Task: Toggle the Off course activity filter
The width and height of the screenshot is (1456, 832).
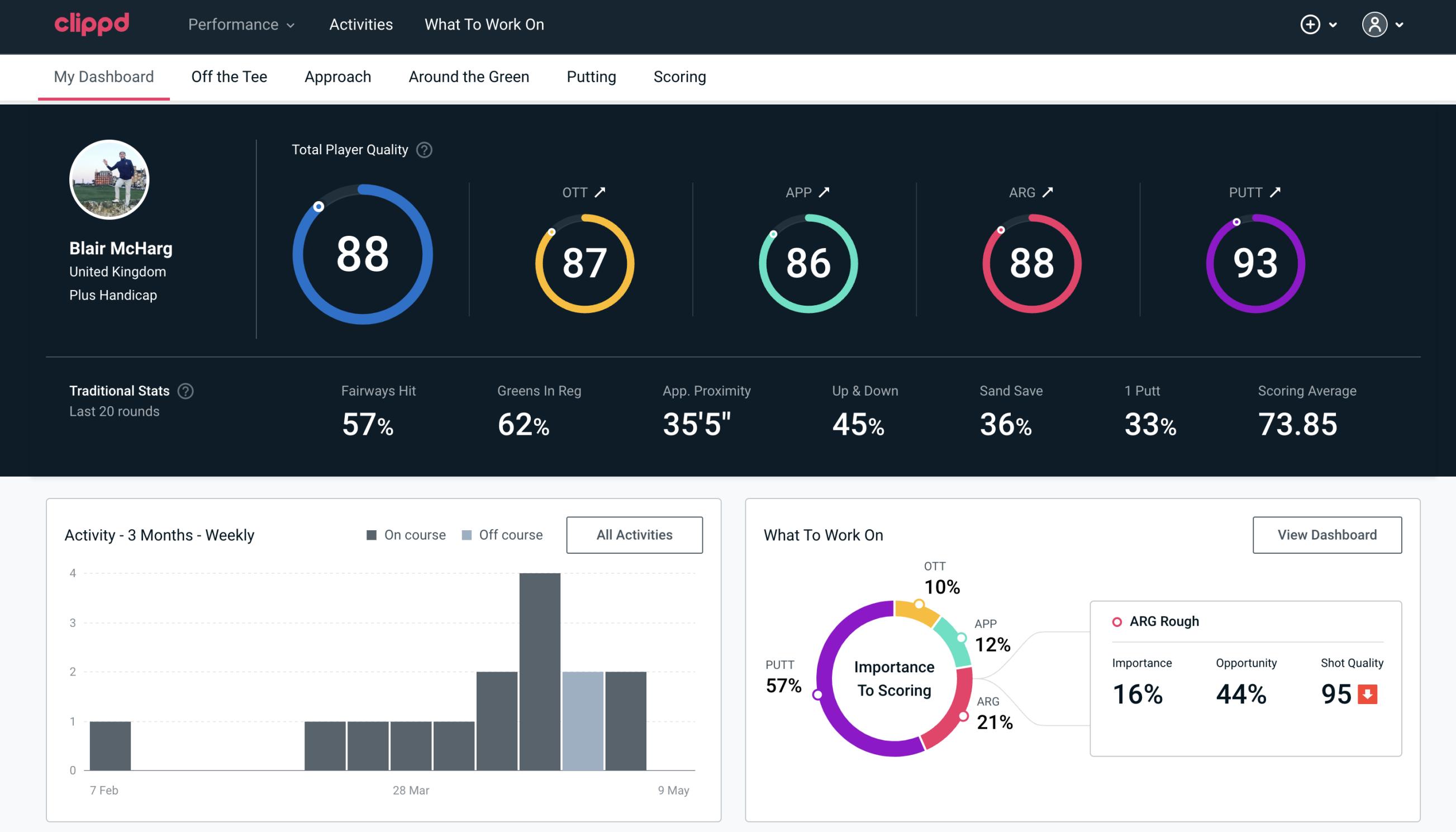Action: [501, 535]
